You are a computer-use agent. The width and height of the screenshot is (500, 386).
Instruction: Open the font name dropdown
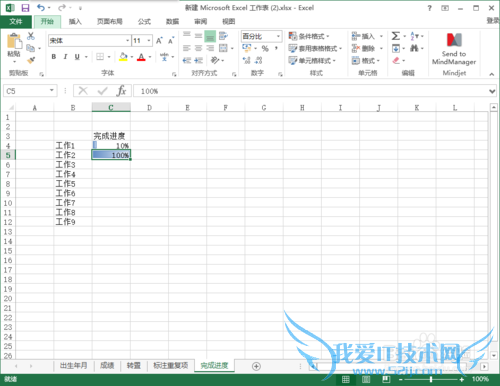128,41
